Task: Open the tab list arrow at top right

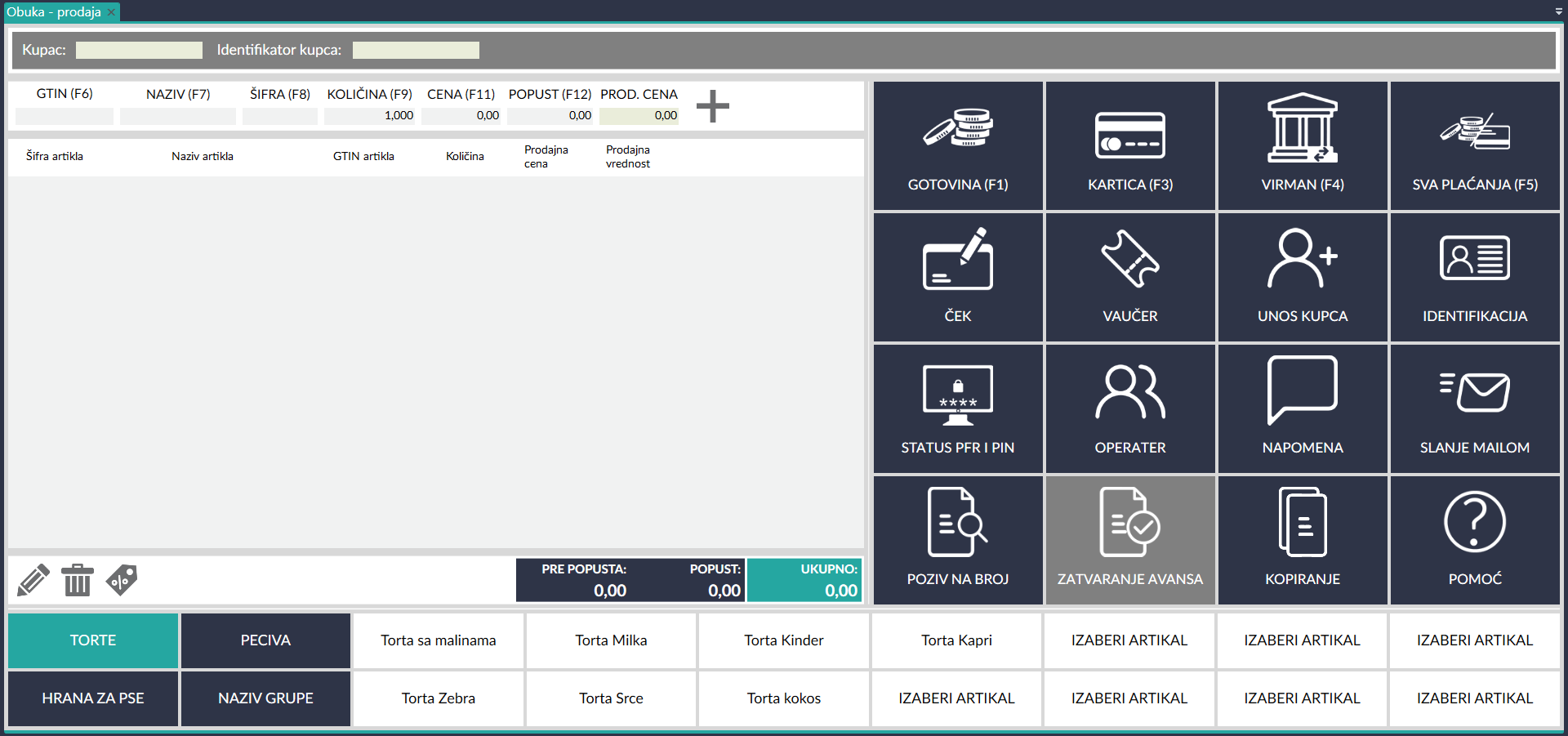Action: click(x=1558, y=11)
